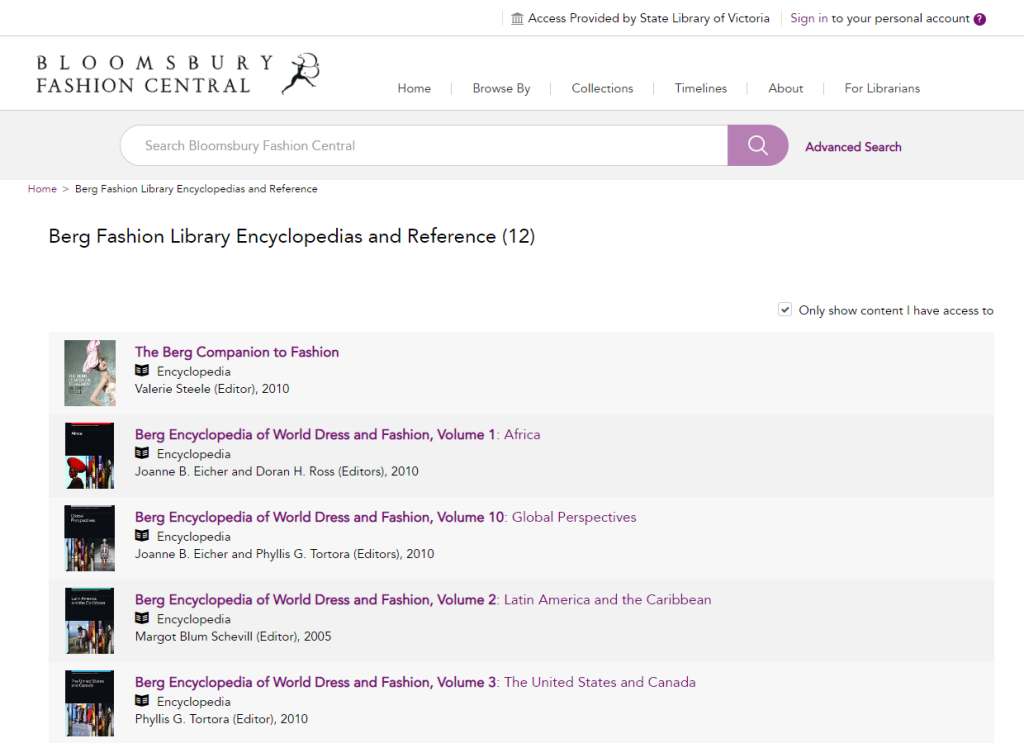1024x743 pixels.
Task: Click encyclopedia book icon under Berg Companion
Action: [142, 371]
